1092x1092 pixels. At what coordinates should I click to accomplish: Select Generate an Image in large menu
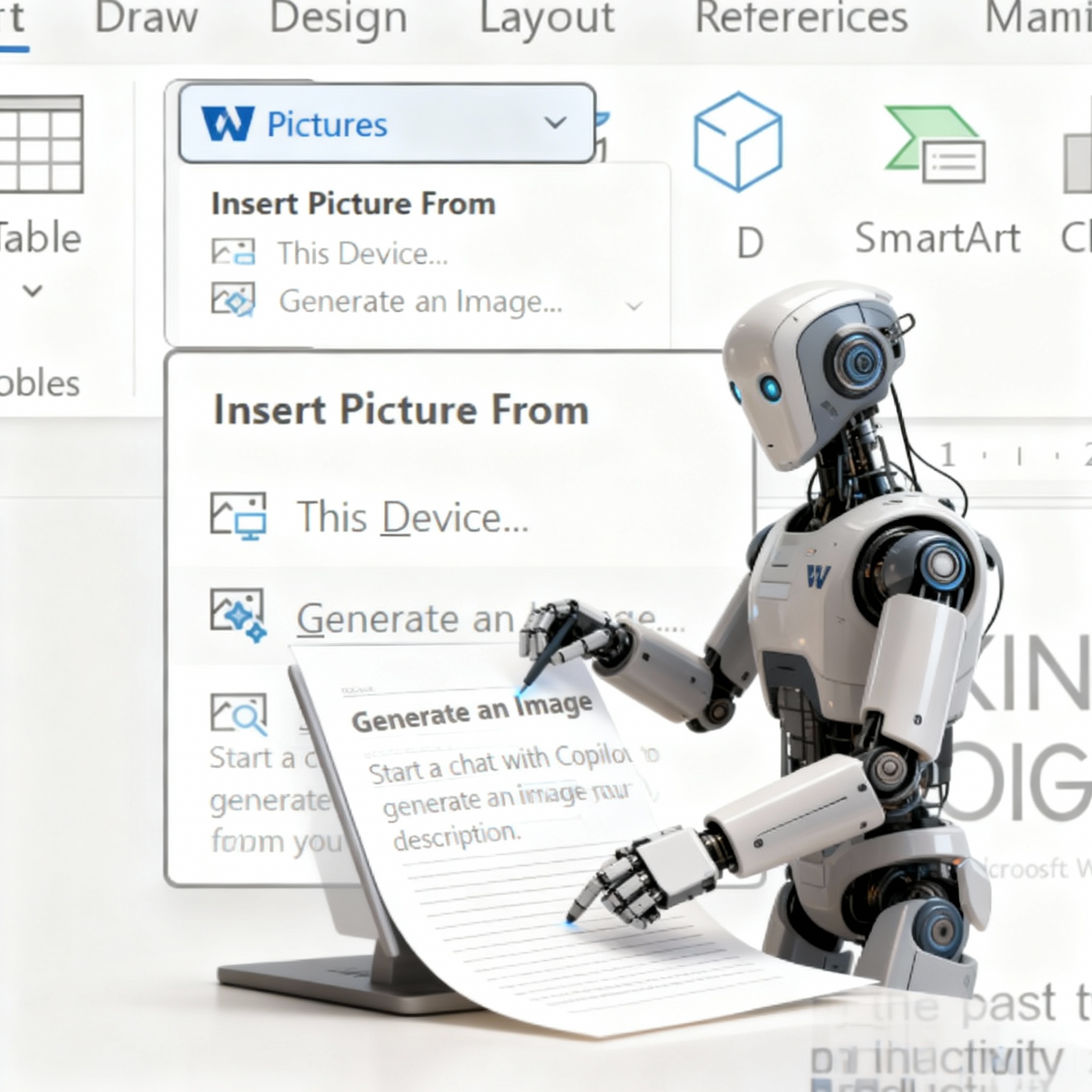(404, 619)
